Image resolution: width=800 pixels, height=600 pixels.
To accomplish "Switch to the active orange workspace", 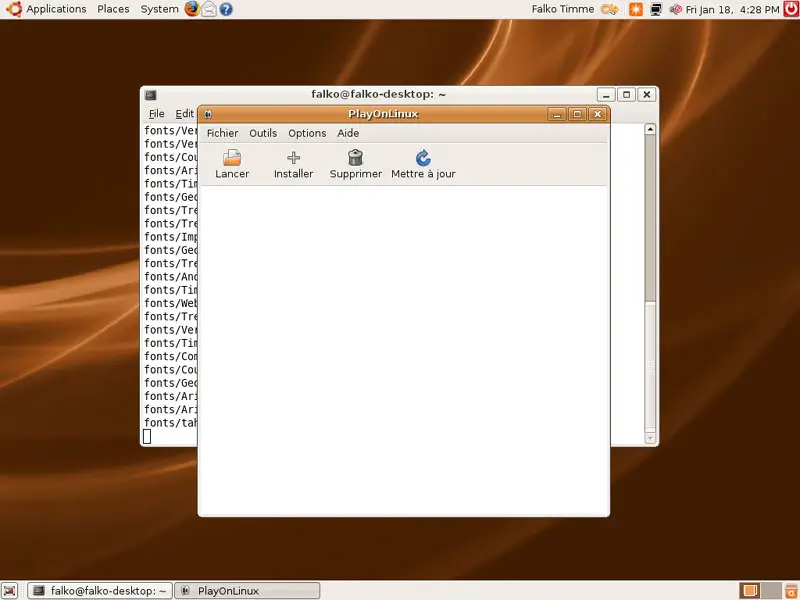I will [750, 590].
